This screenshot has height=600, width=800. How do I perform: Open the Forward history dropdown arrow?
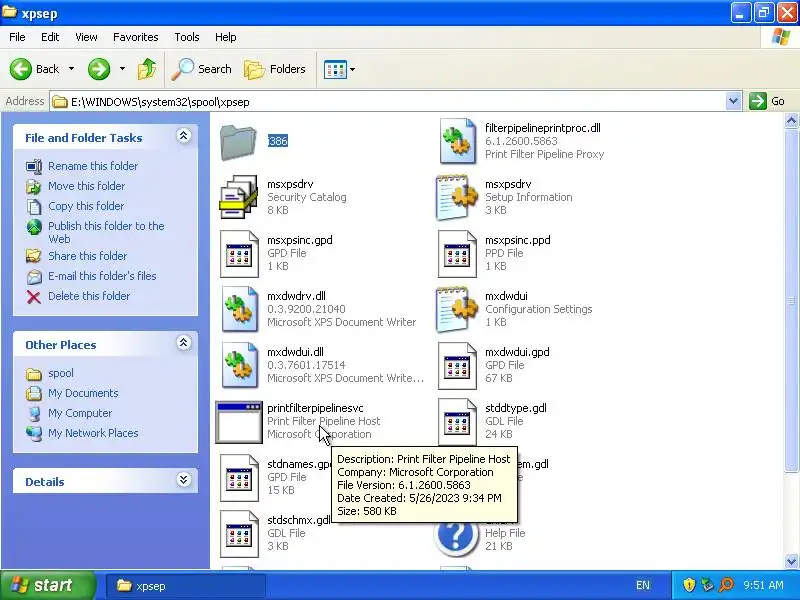(122, 69)
